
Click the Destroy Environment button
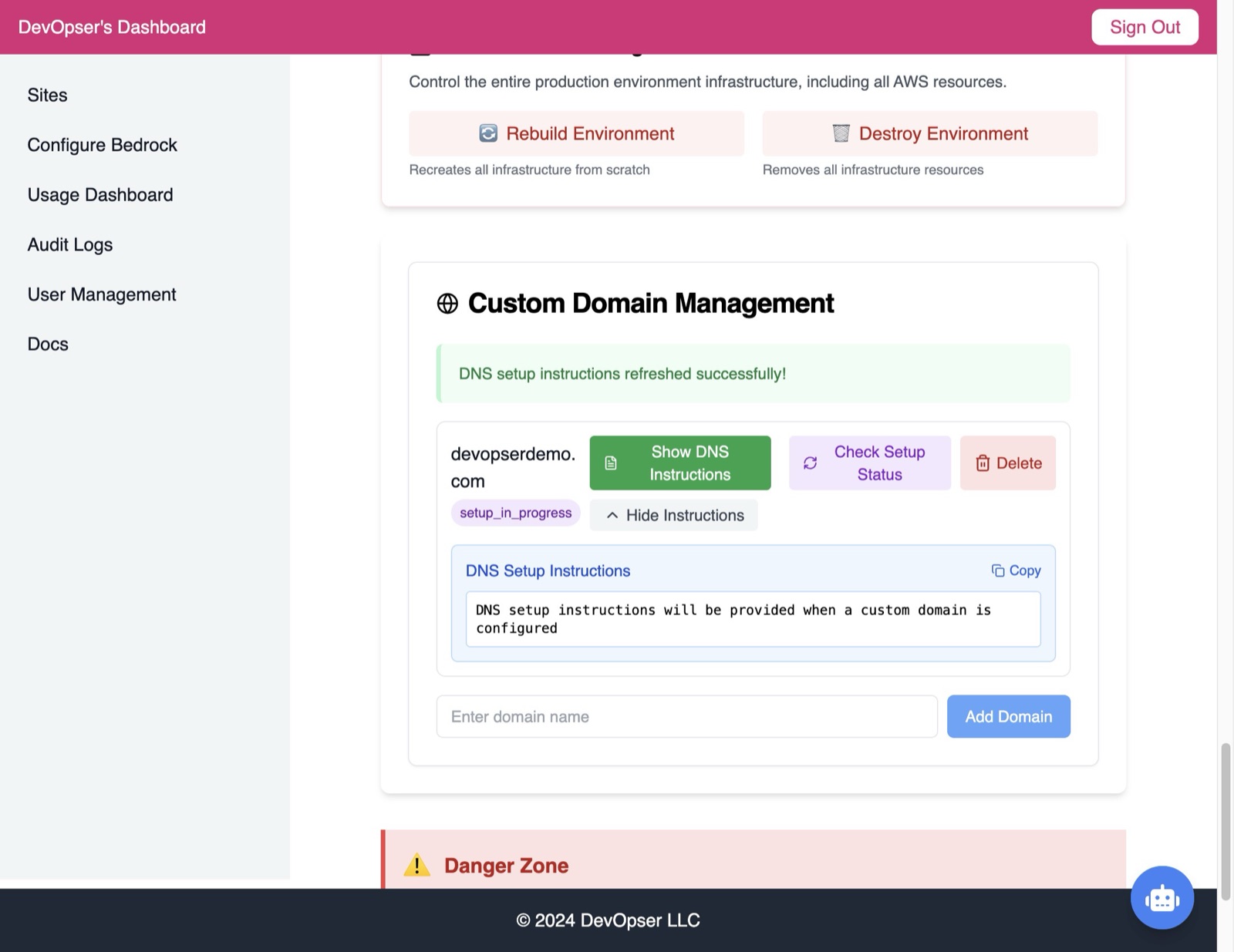tap(930, 133)
